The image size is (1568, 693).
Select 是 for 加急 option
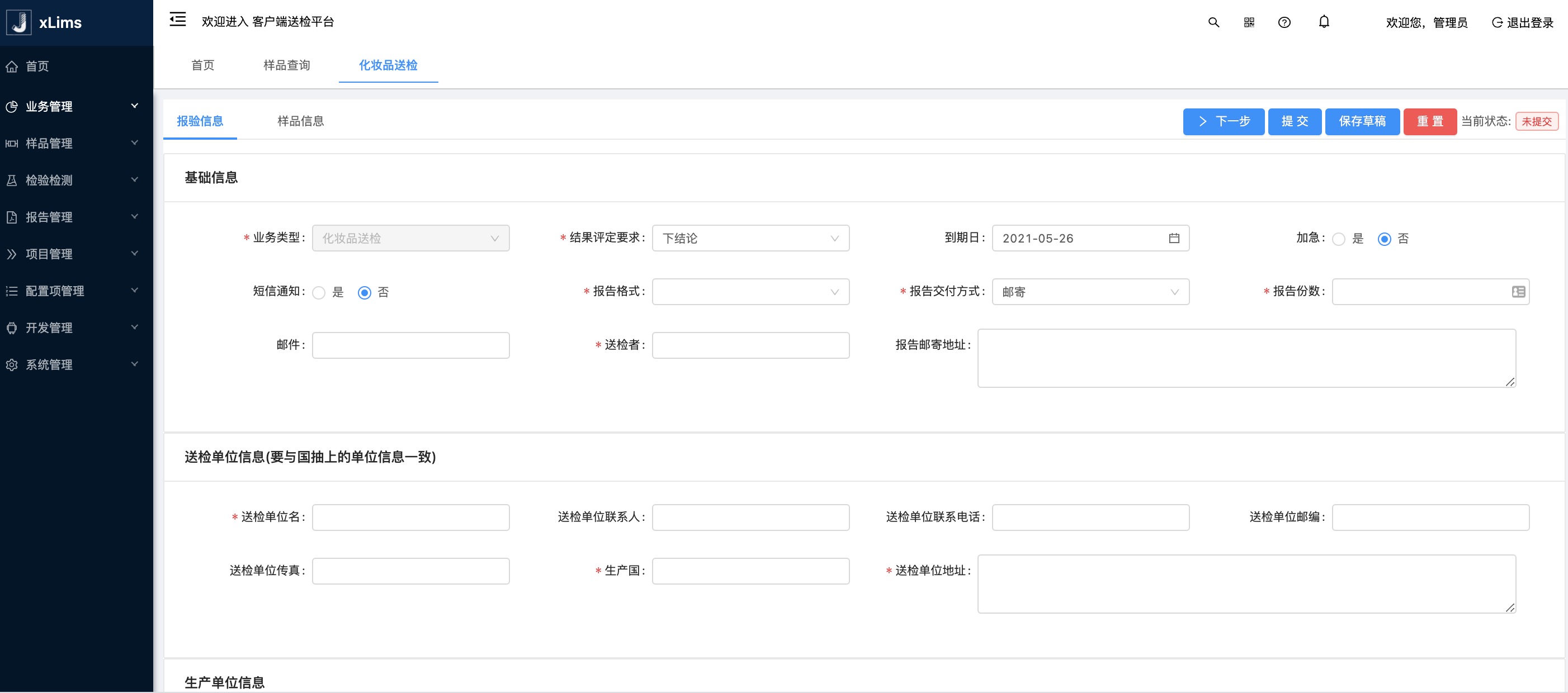click(1338, 239)
